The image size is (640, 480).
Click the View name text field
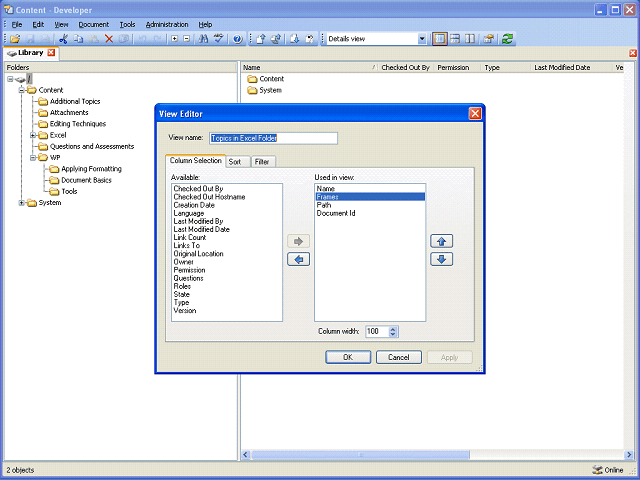[273, 138]
